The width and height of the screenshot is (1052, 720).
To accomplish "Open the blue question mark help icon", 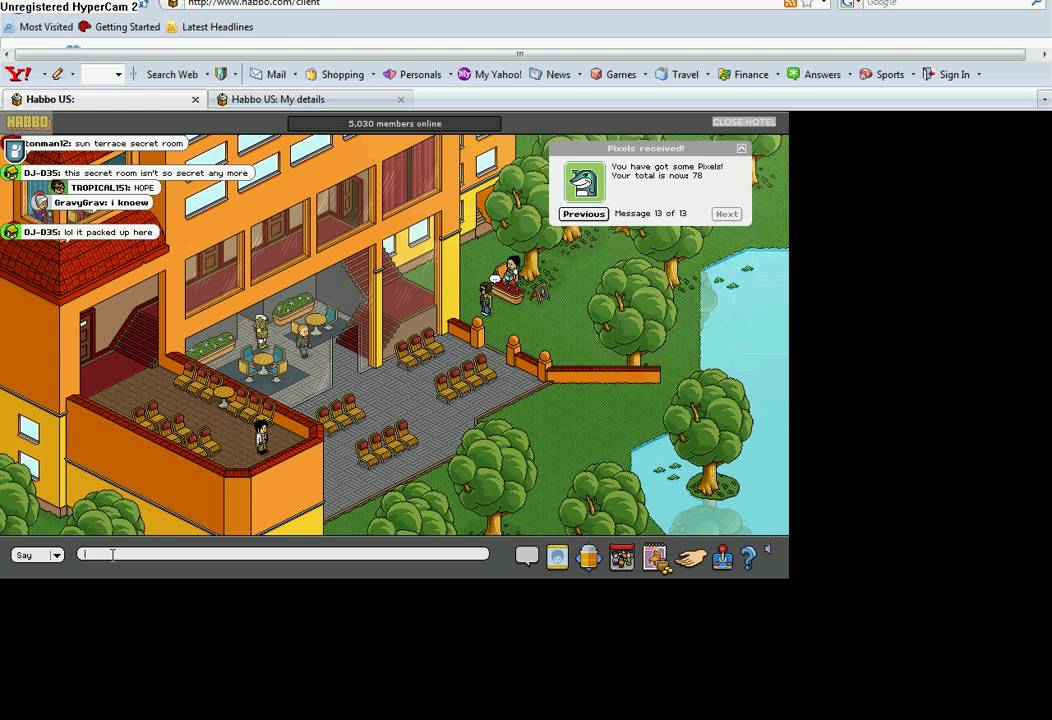I will (x=748, y=557).
